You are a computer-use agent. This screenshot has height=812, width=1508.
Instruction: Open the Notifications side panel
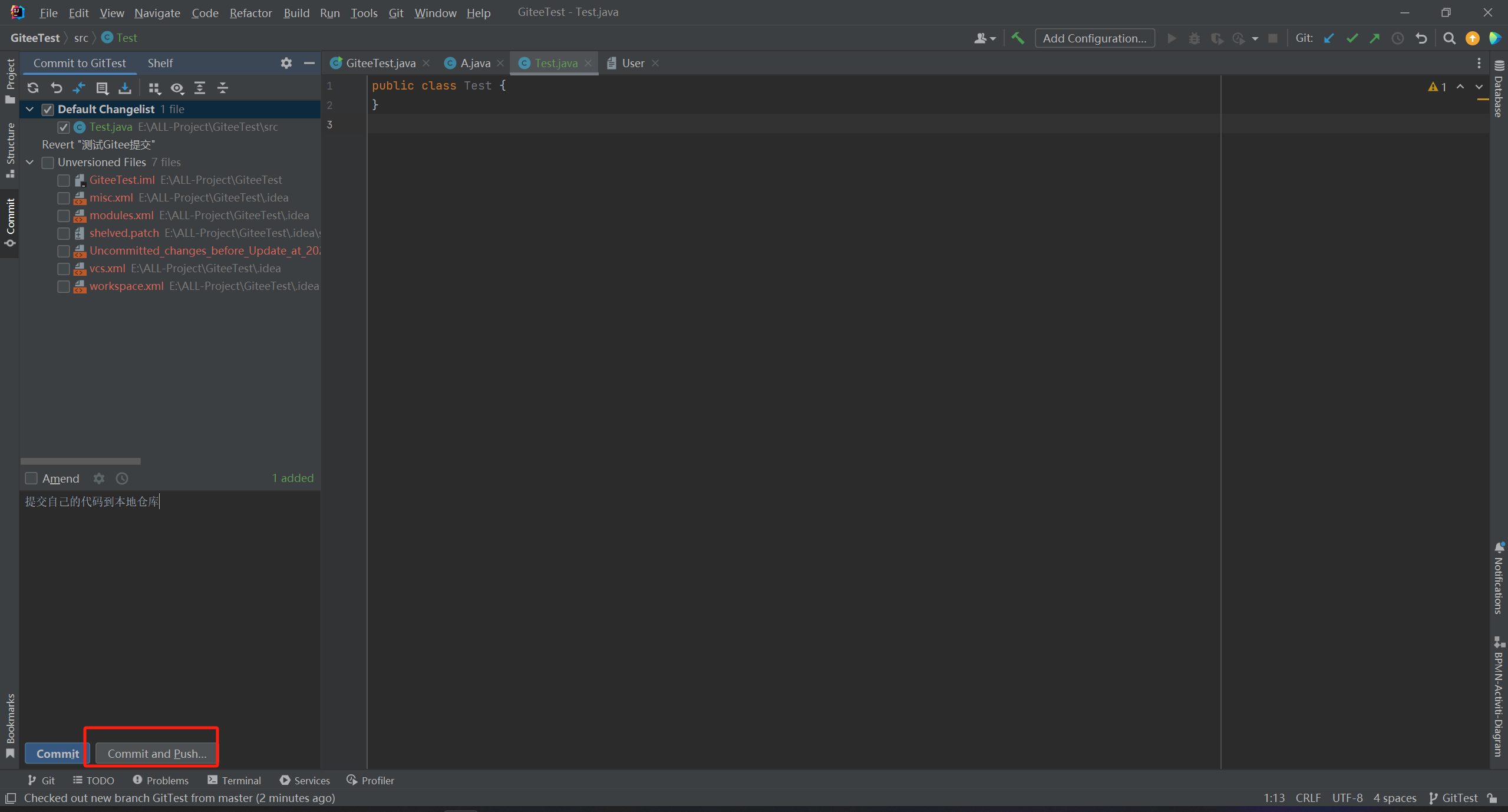1499,579
